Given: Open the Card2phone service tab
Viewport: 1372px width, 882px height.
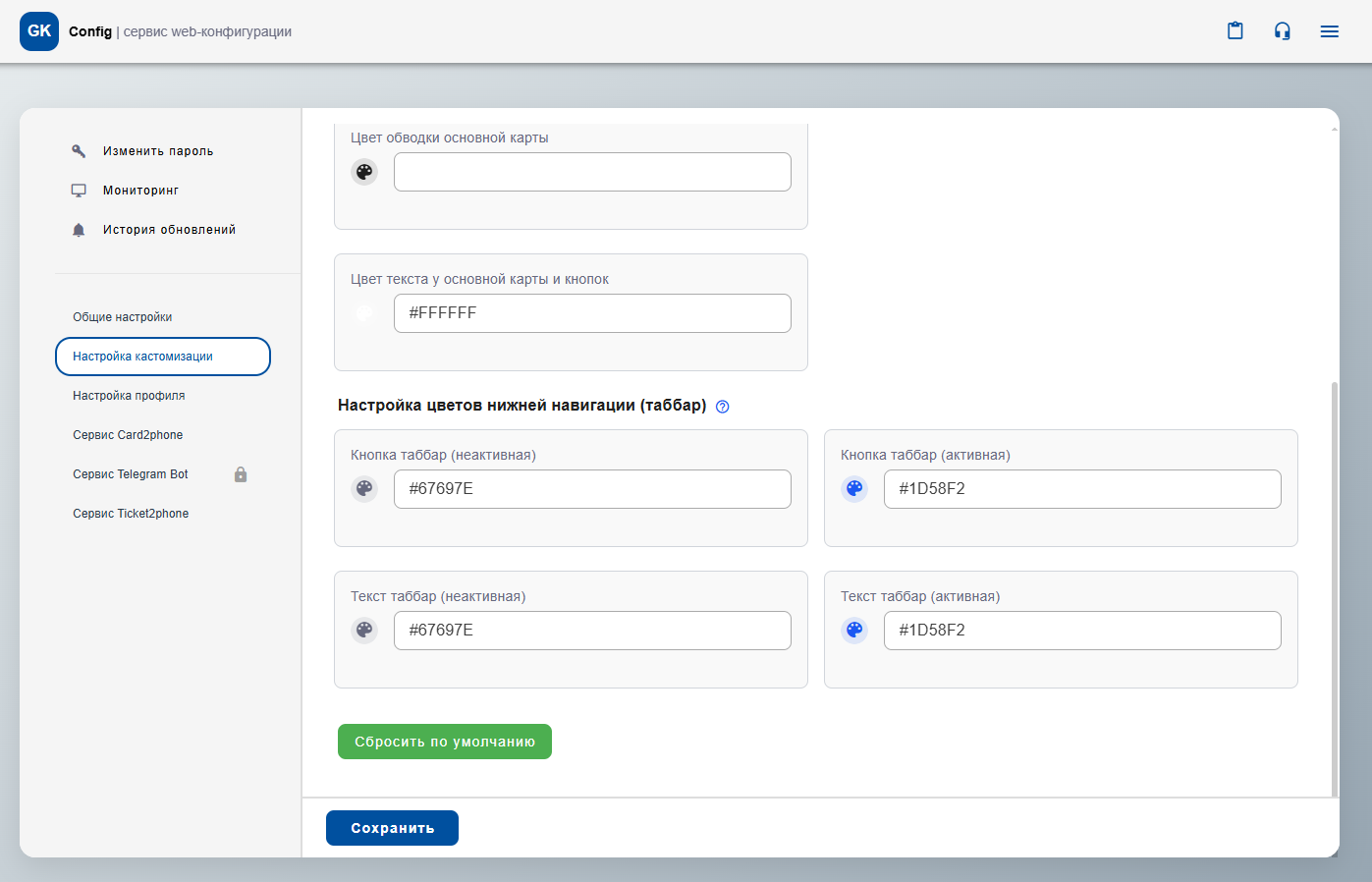Looking at the screenshot, I should tap(128, 435).
